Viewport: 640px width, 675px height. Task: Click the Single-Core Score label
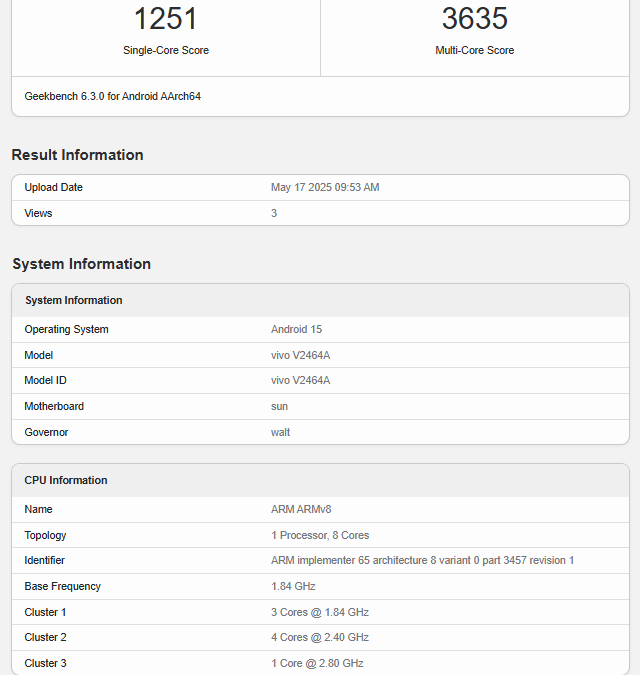[166, 50]
